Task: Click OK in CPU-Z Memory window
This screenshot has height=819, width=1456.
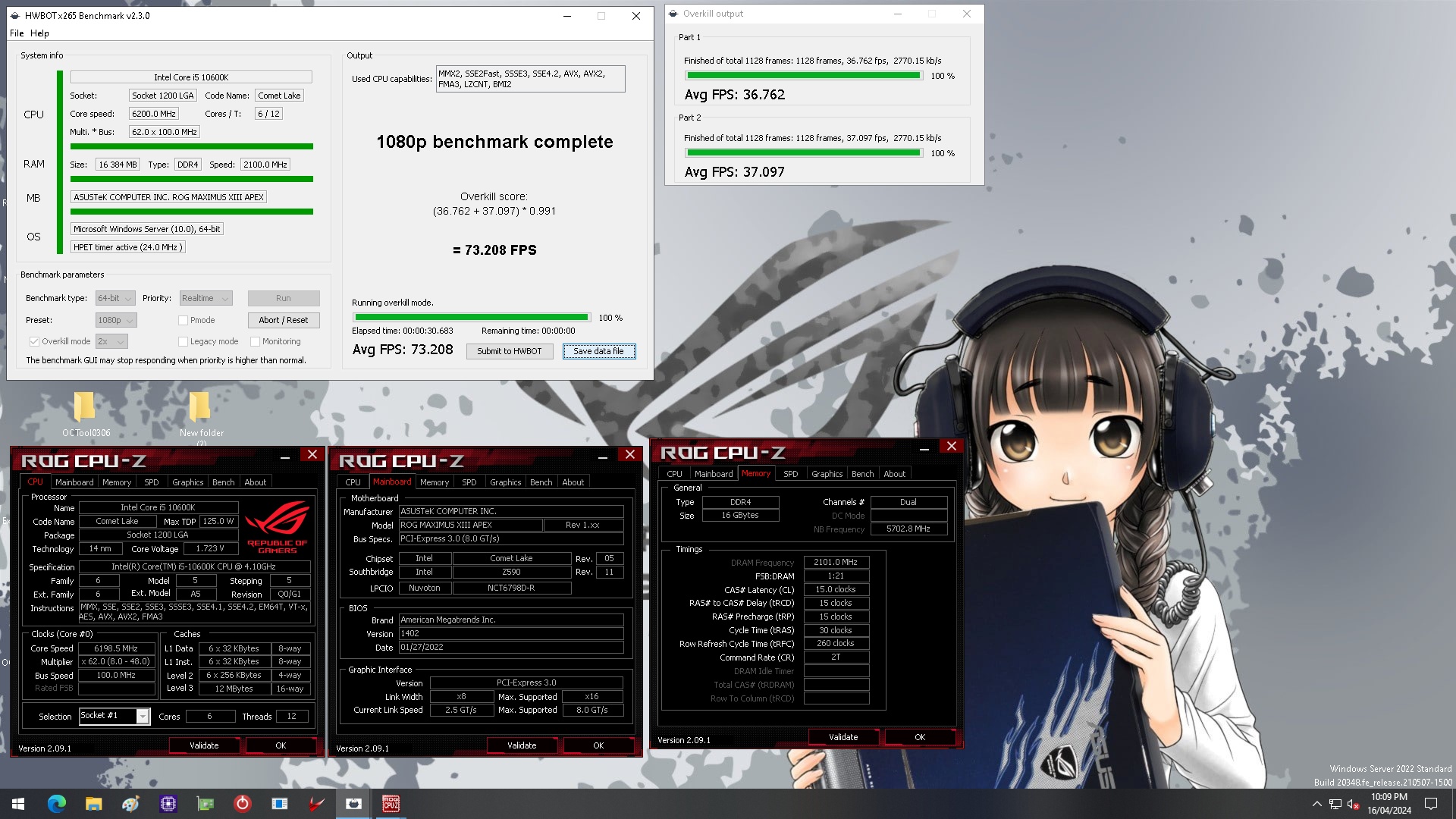Action: tap(920, 738)
